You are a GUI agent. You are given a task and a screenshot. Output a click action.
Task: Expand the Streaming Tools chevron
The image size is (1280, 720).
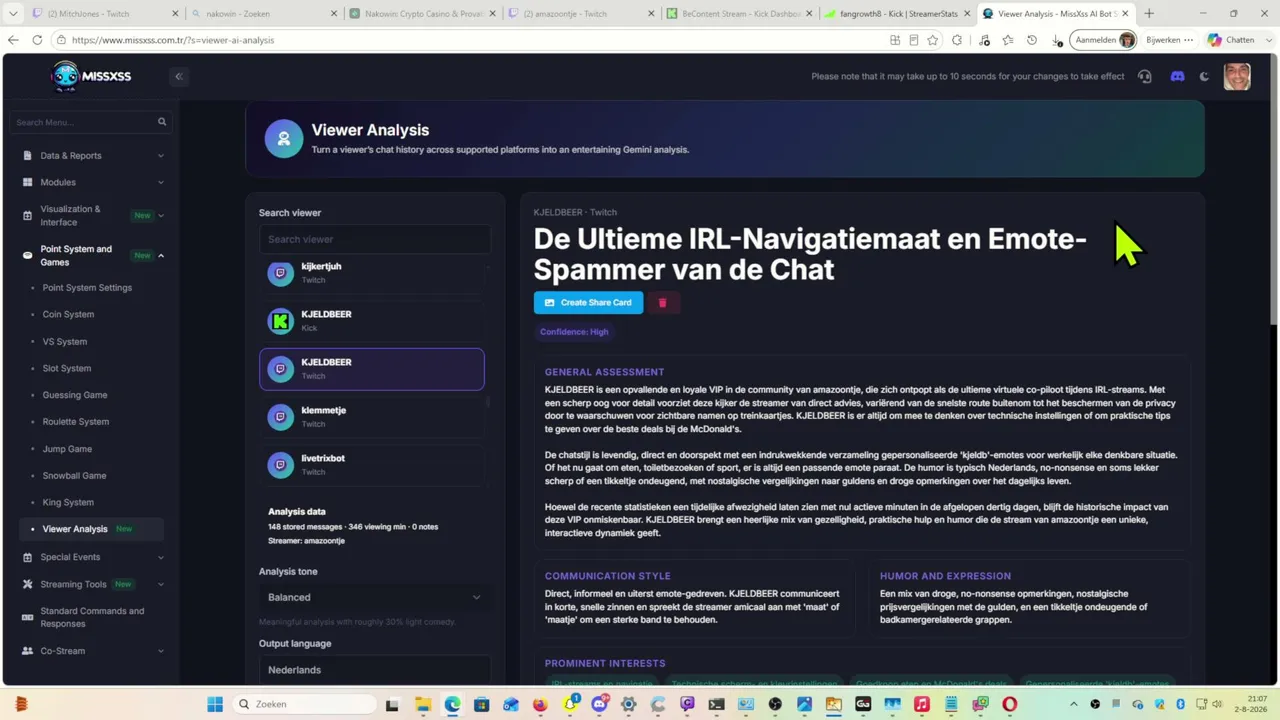pos(161,584)
